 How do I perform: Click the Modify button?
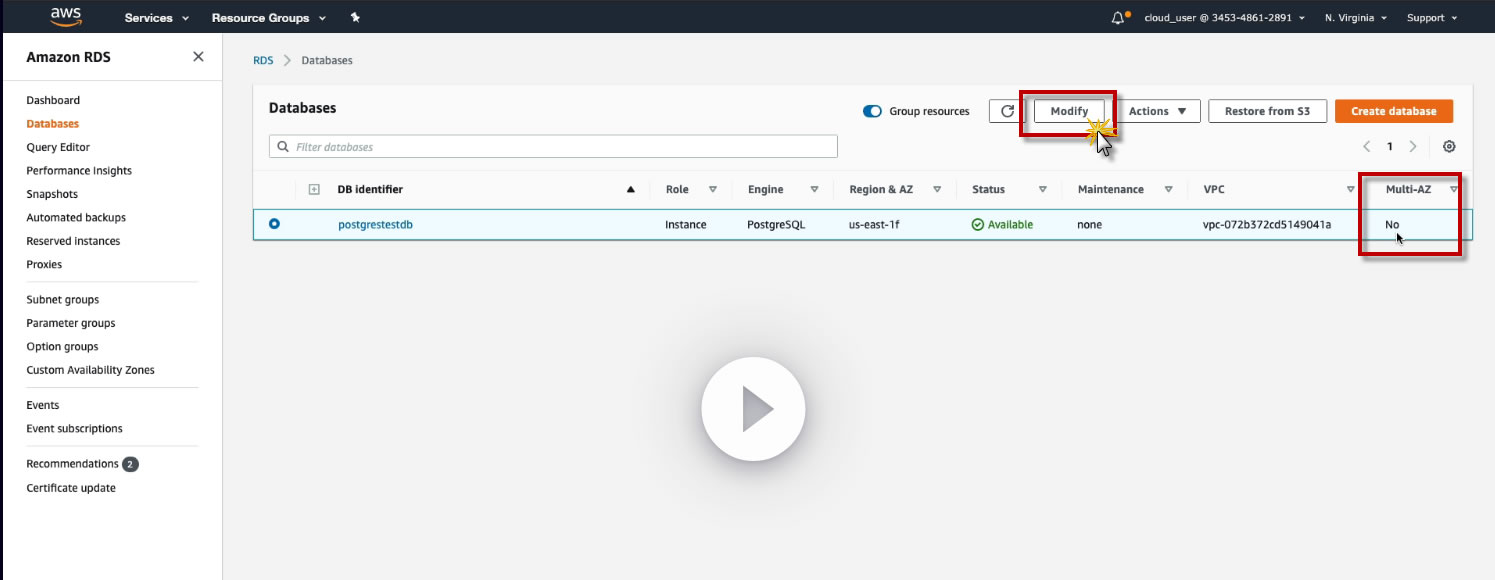pos(1069,111)
